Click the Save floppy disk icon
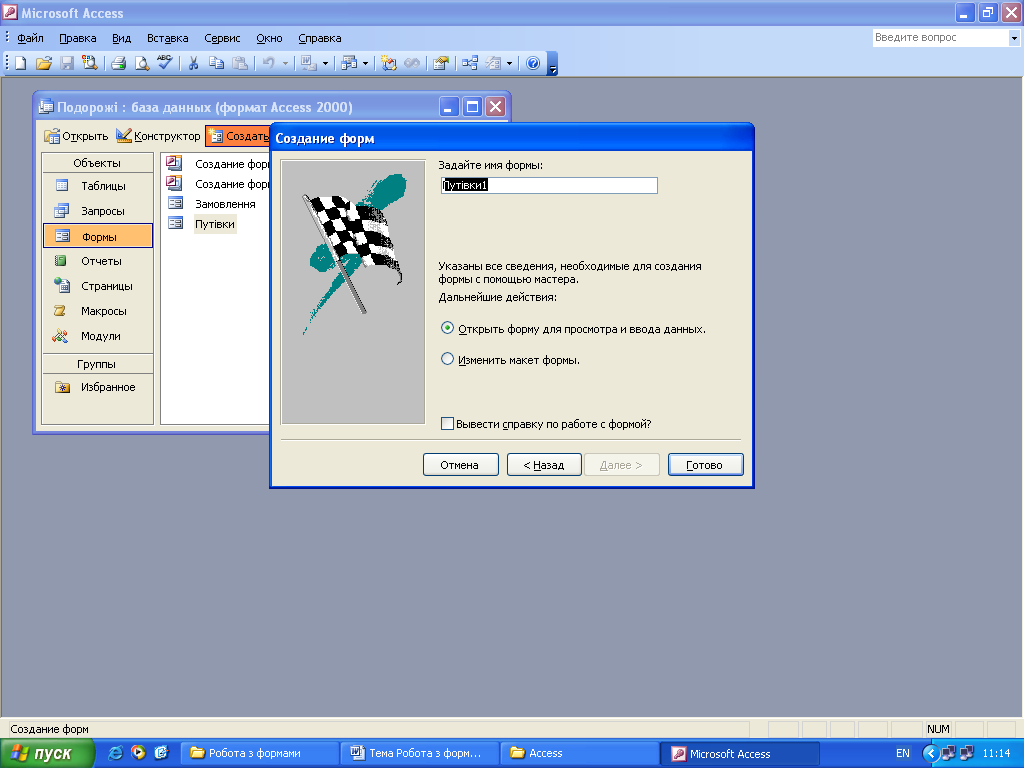The width and height of the screenshot is (1024, 768). [x=67, y=63]
